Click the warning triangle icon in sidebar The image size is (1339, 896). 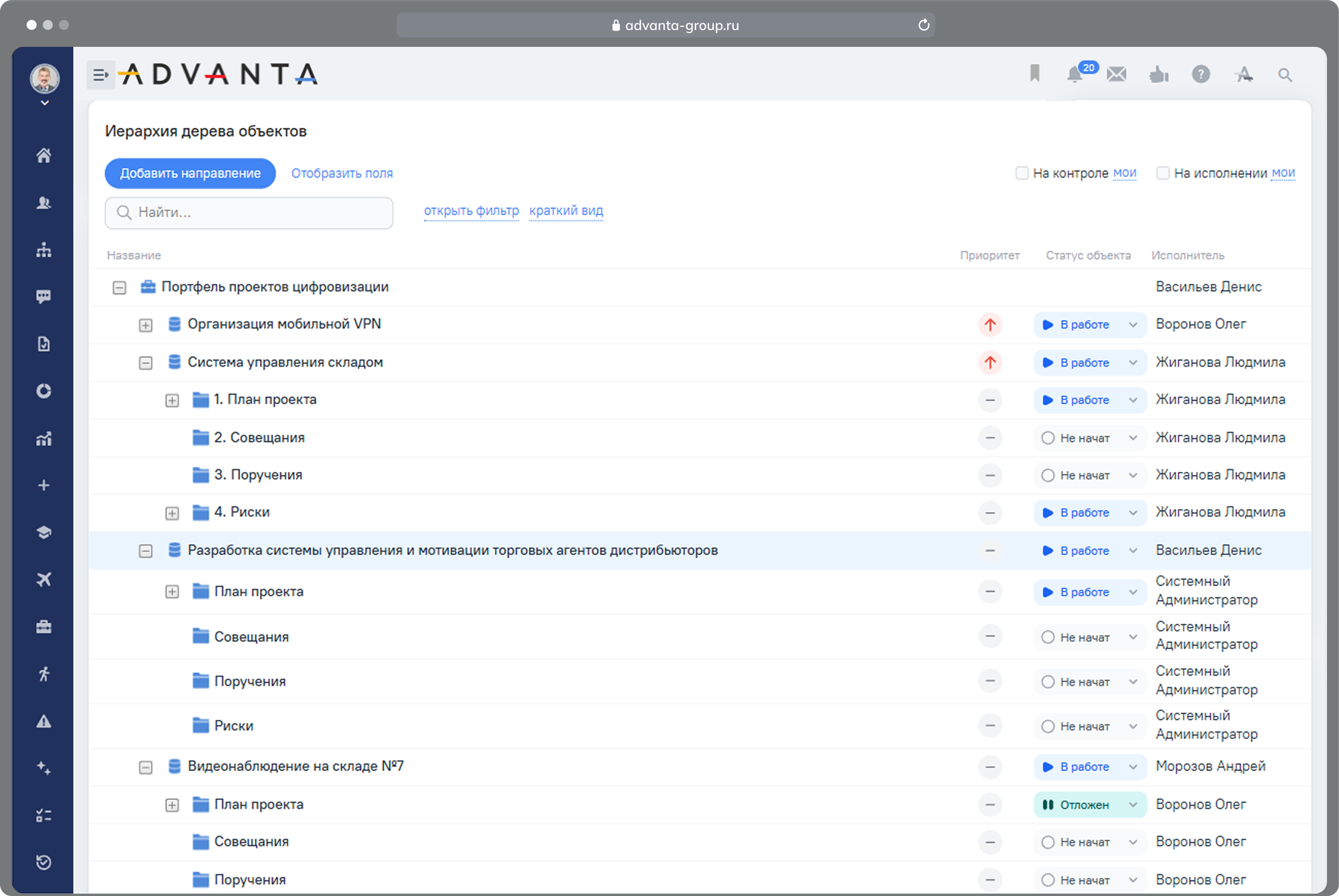tap(44, 721)
